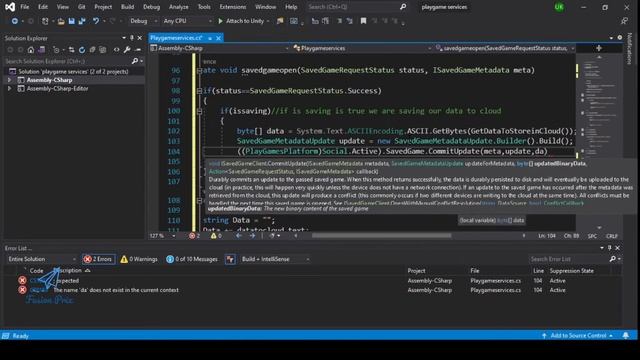Open the Extensions menu
This screenshot has width=640, height=360.
pyautogui.click(x=233, y=7)
